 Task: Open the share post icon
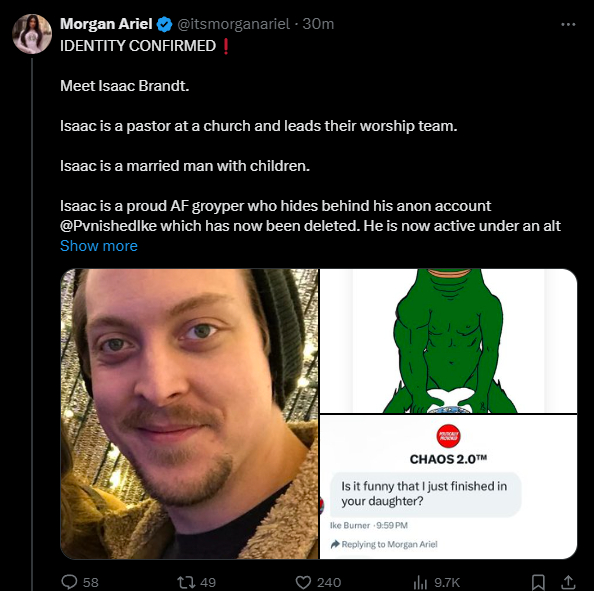567,582
